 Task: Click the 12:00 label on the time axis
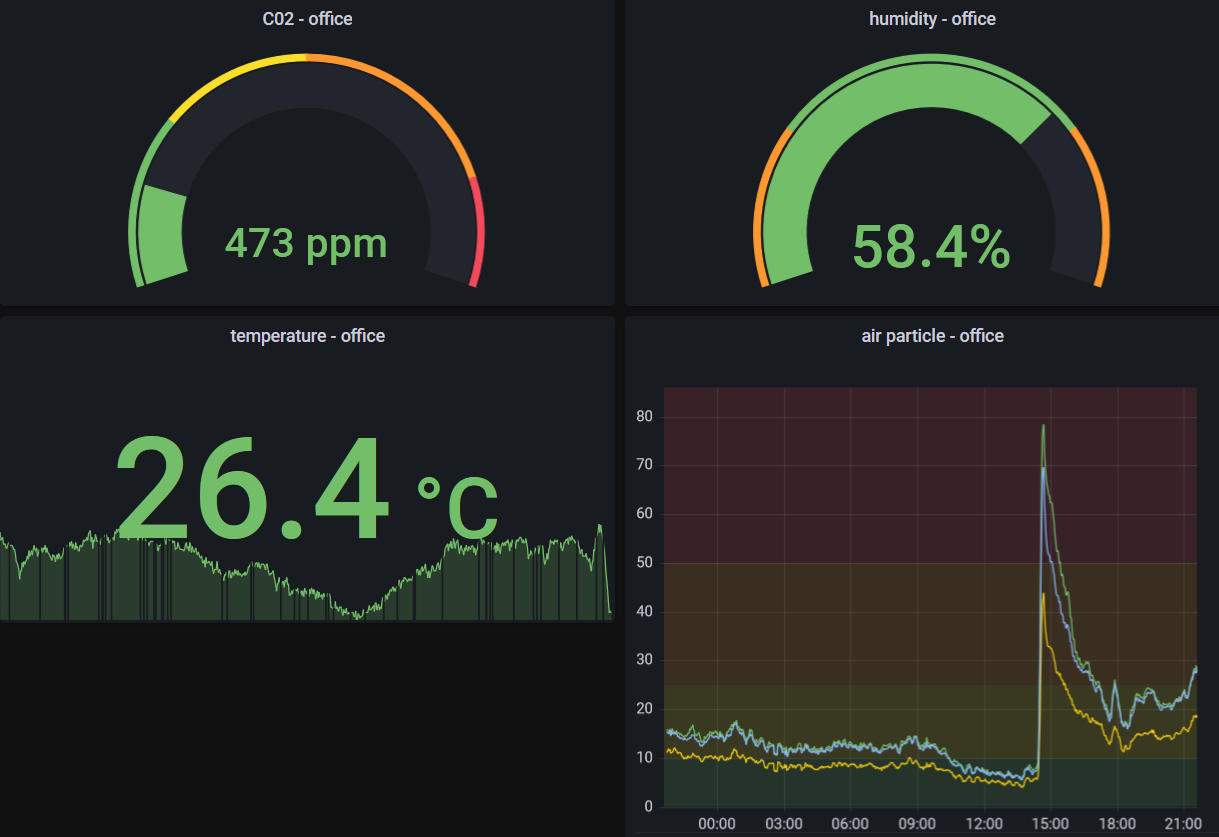pos(981,824)
